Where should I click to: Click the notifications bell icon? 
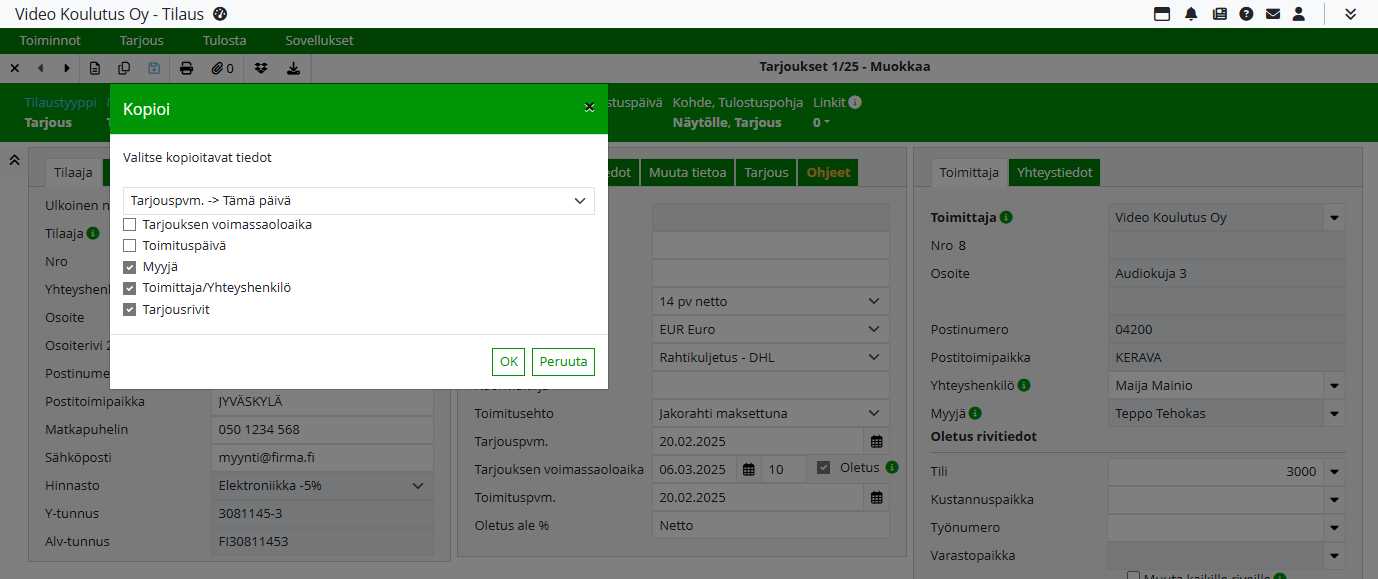point(1191,14)
